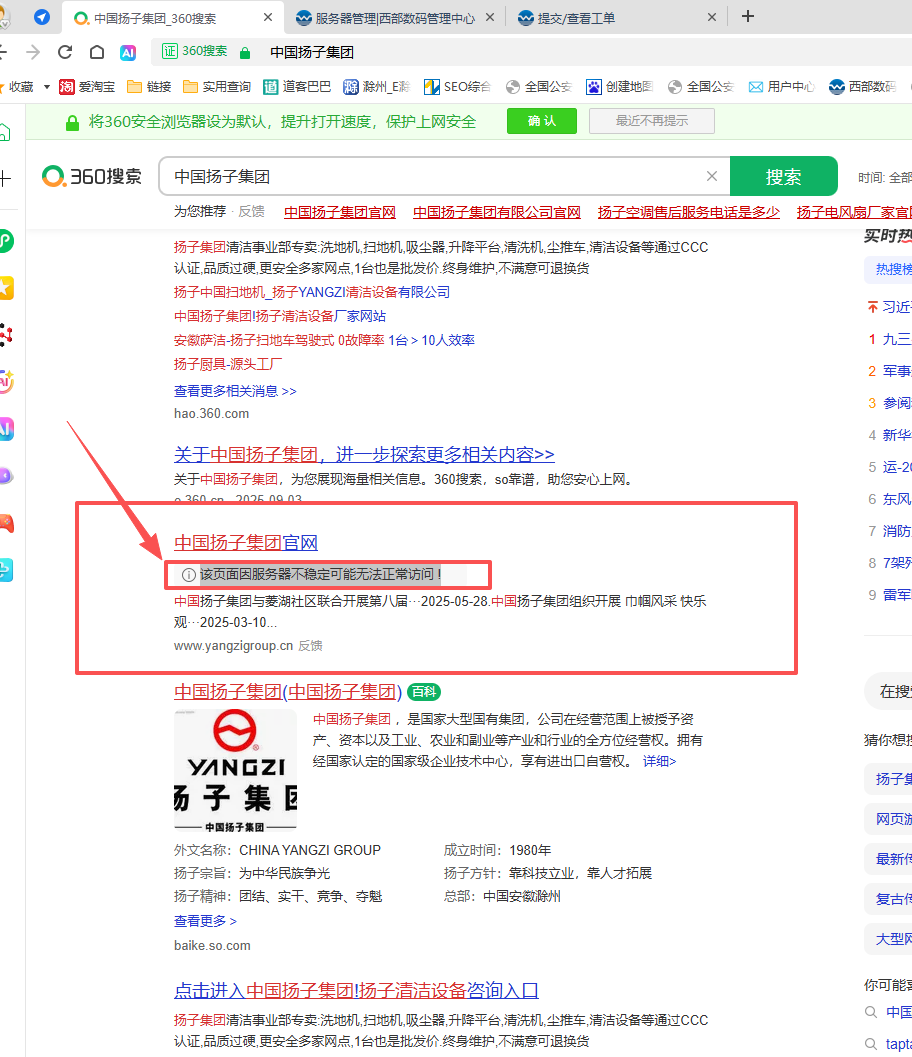912x1057 pixels.
Task: Open the 道客巴巴 bookmark
Action: tap(297, 87)
